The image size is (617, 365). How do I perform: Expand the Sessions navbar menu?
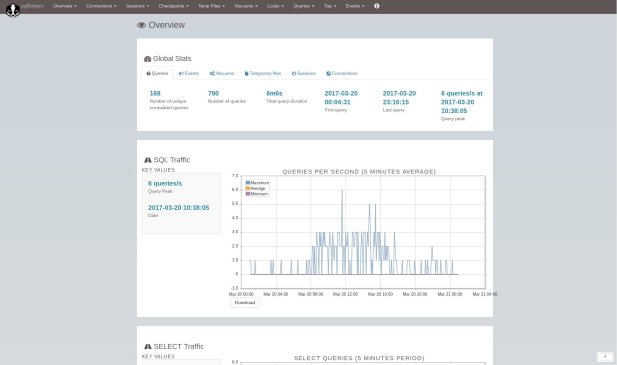pos(138,6)
